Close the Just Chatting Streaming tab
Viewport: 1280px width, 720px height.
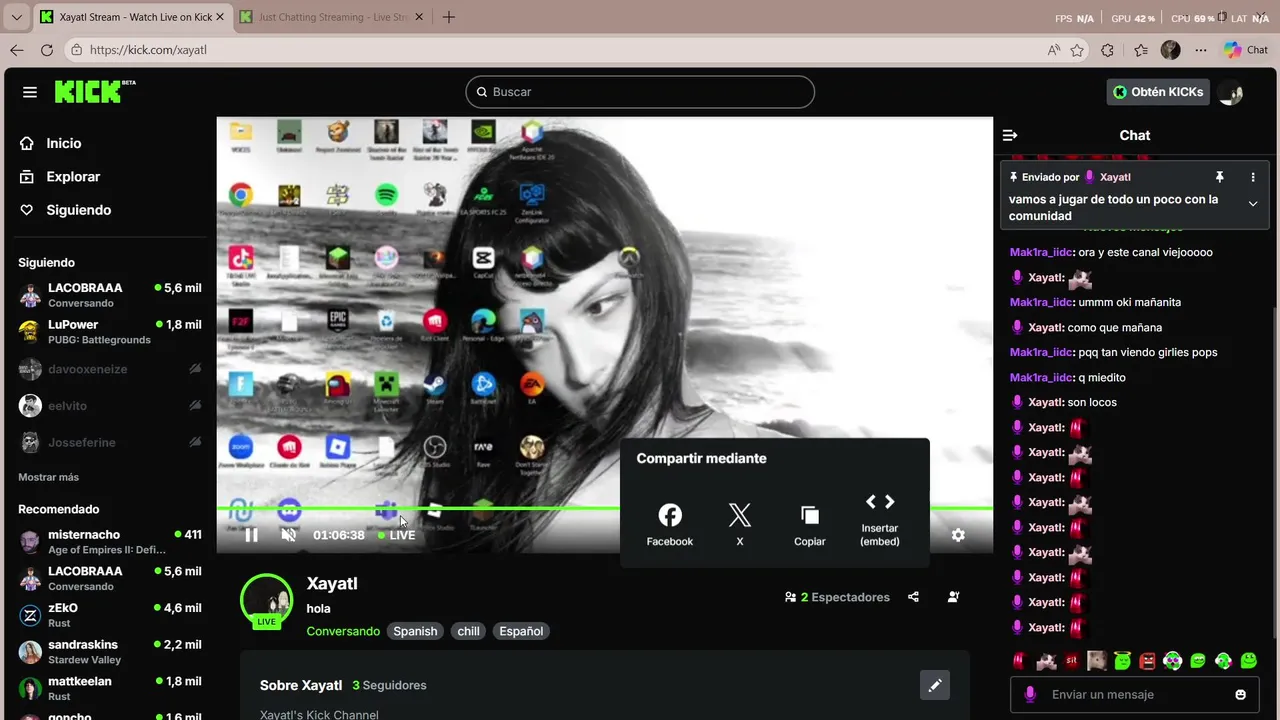pyautogui.click(x=417, y=17)
